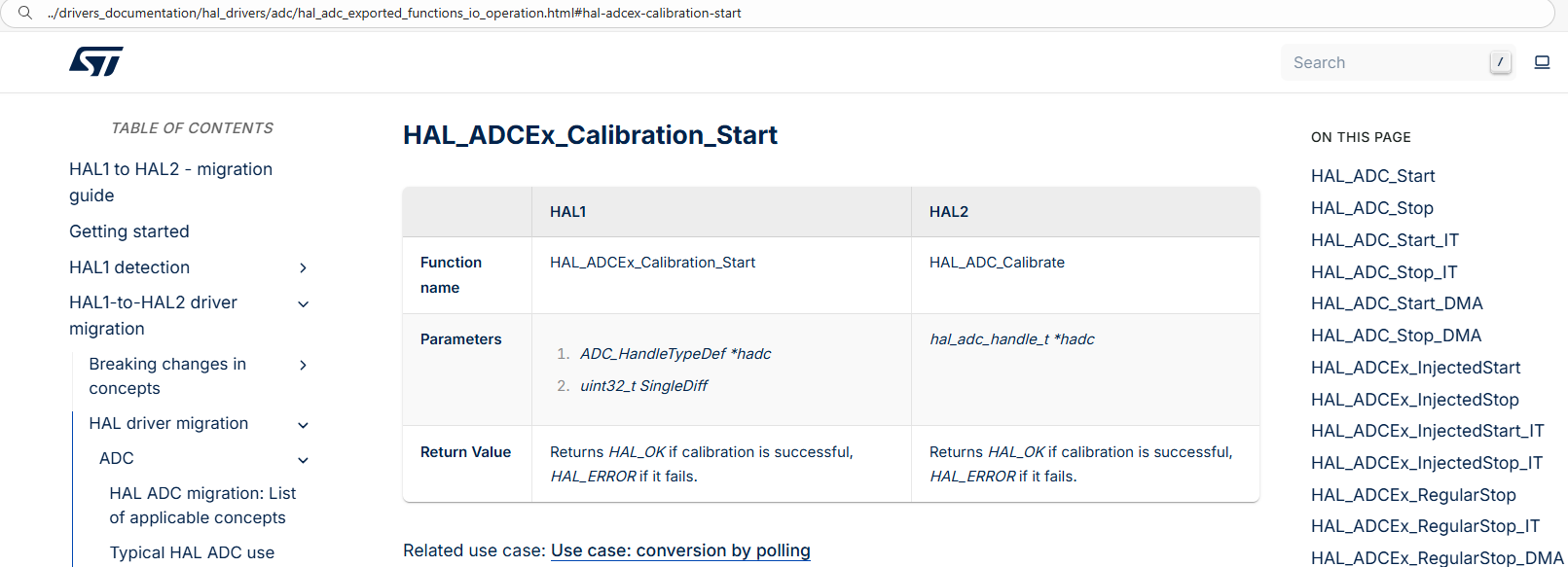
Task: Open the Getting started page
Action: pyautogui.click(x=129, y=231)
